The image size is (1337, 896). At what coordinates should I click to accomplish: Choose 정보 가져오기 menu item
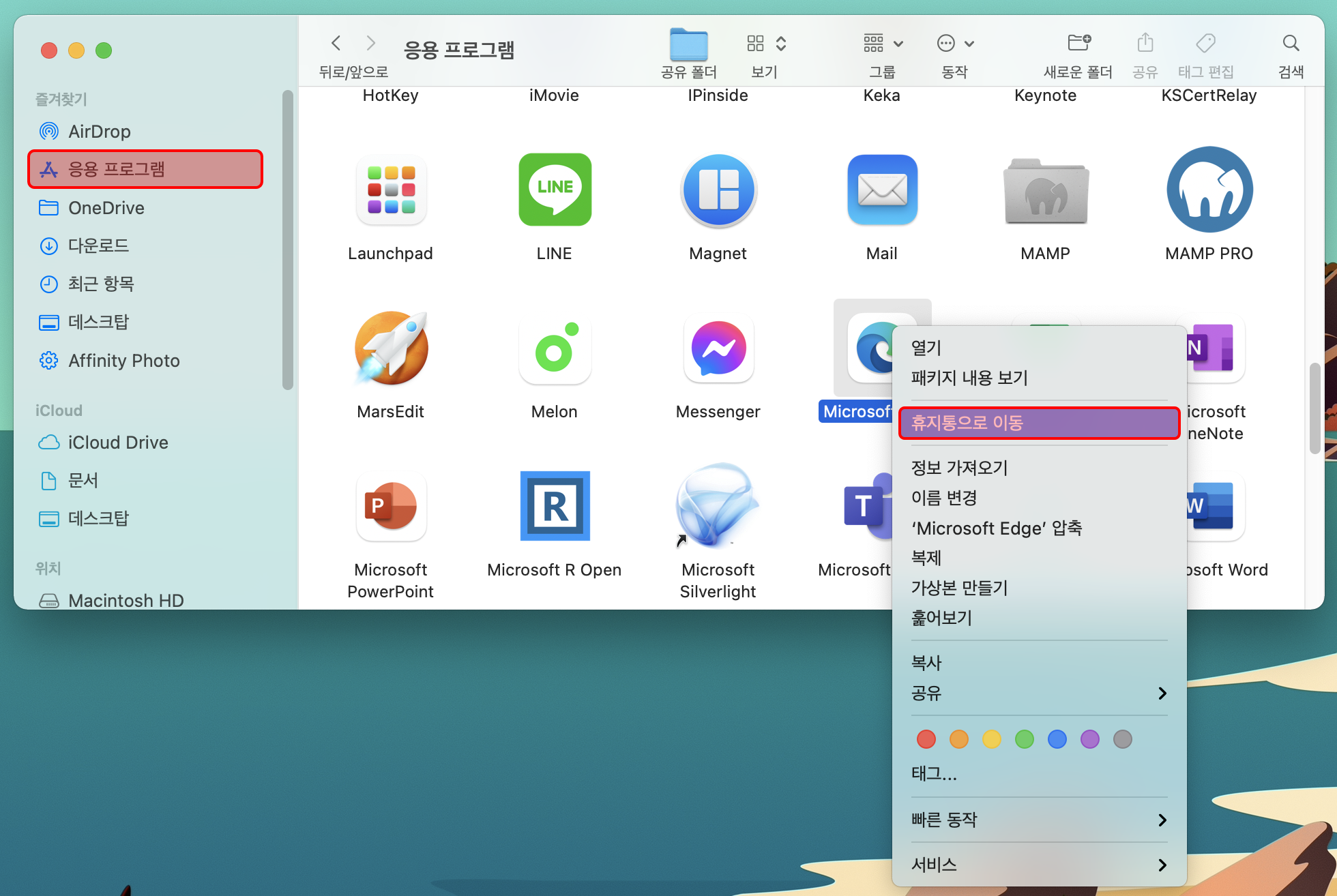(x=1039, y=468)
